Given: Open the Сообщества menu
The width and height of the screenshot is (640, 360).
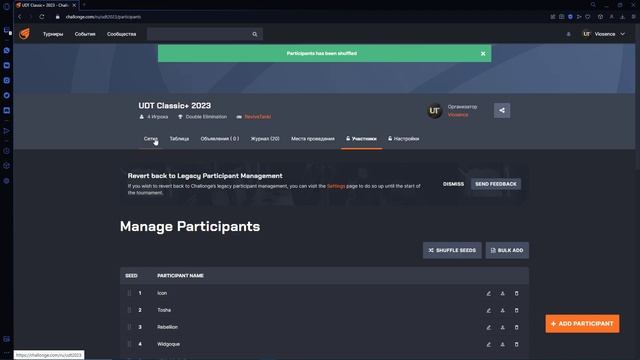Looking at the screenshot, I should [x=121, y=34].
